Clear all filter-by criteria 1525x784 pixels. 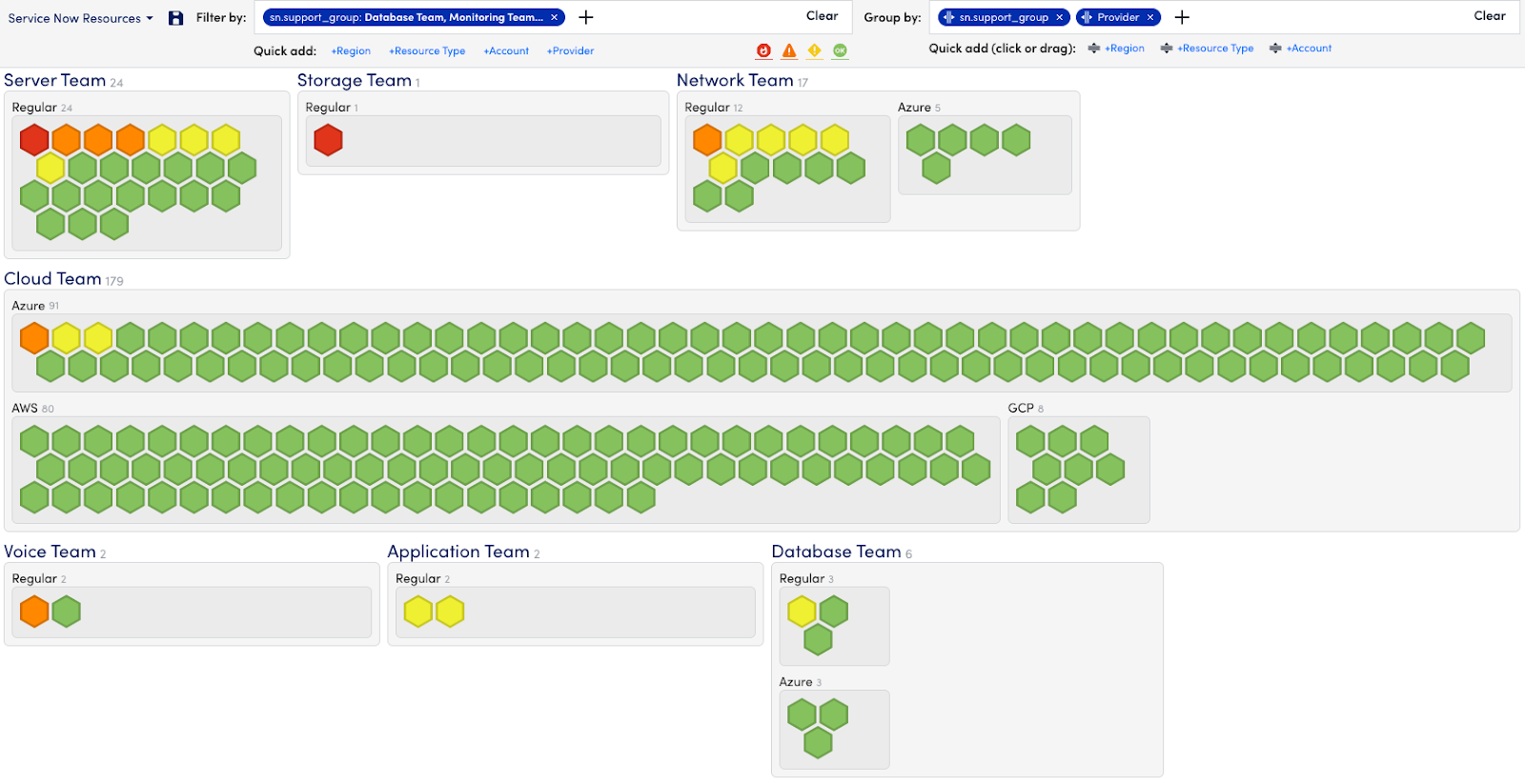point(822,16)
